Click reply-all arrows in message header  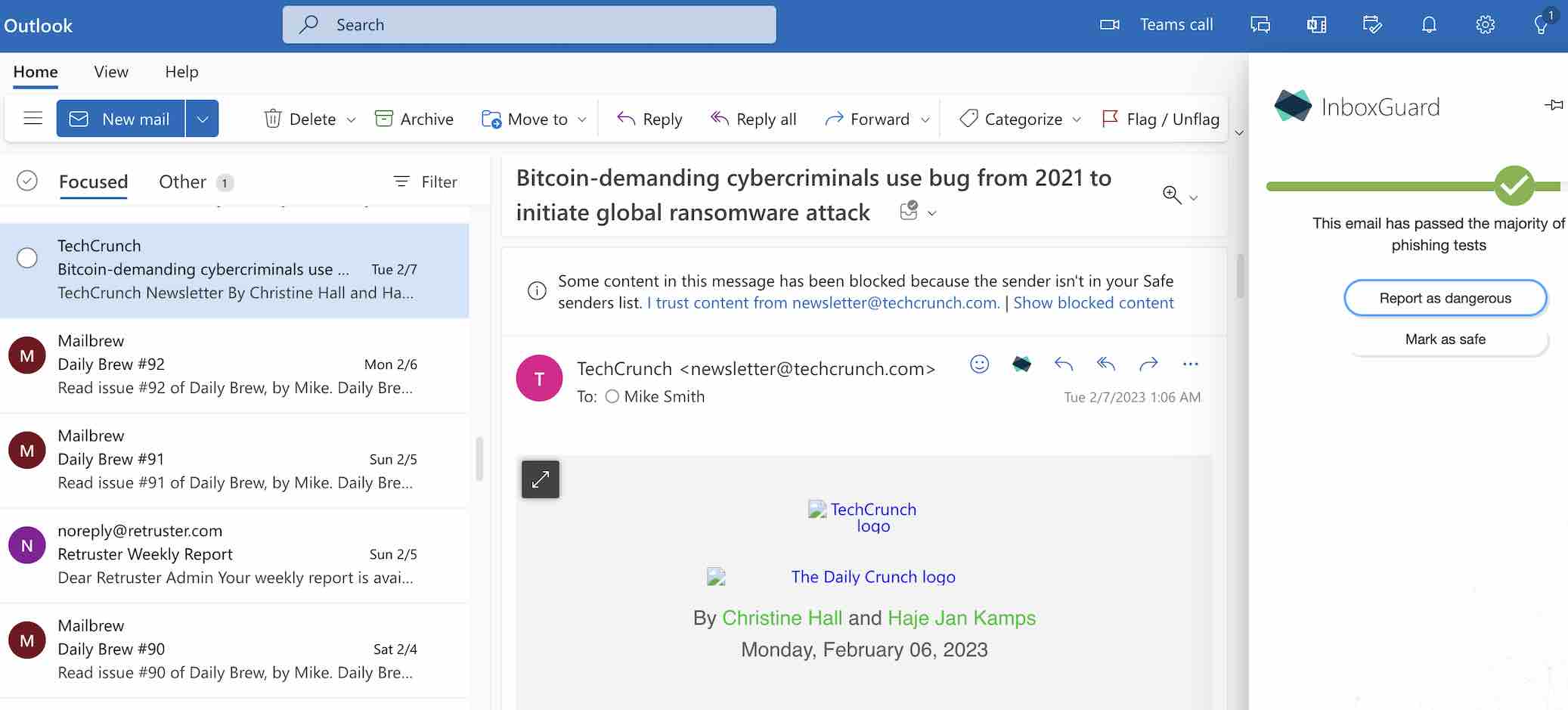point(1106,364)
